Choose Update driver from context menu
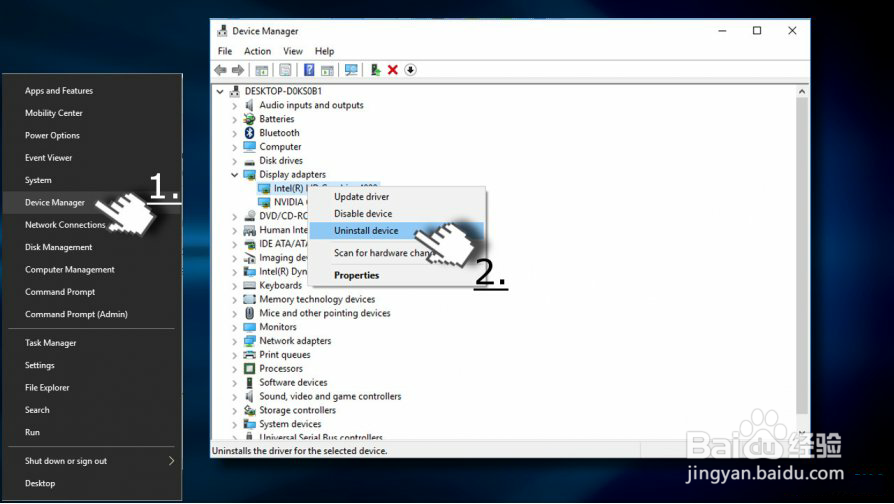This screenshot has width=894, height=504. point(396,197)
